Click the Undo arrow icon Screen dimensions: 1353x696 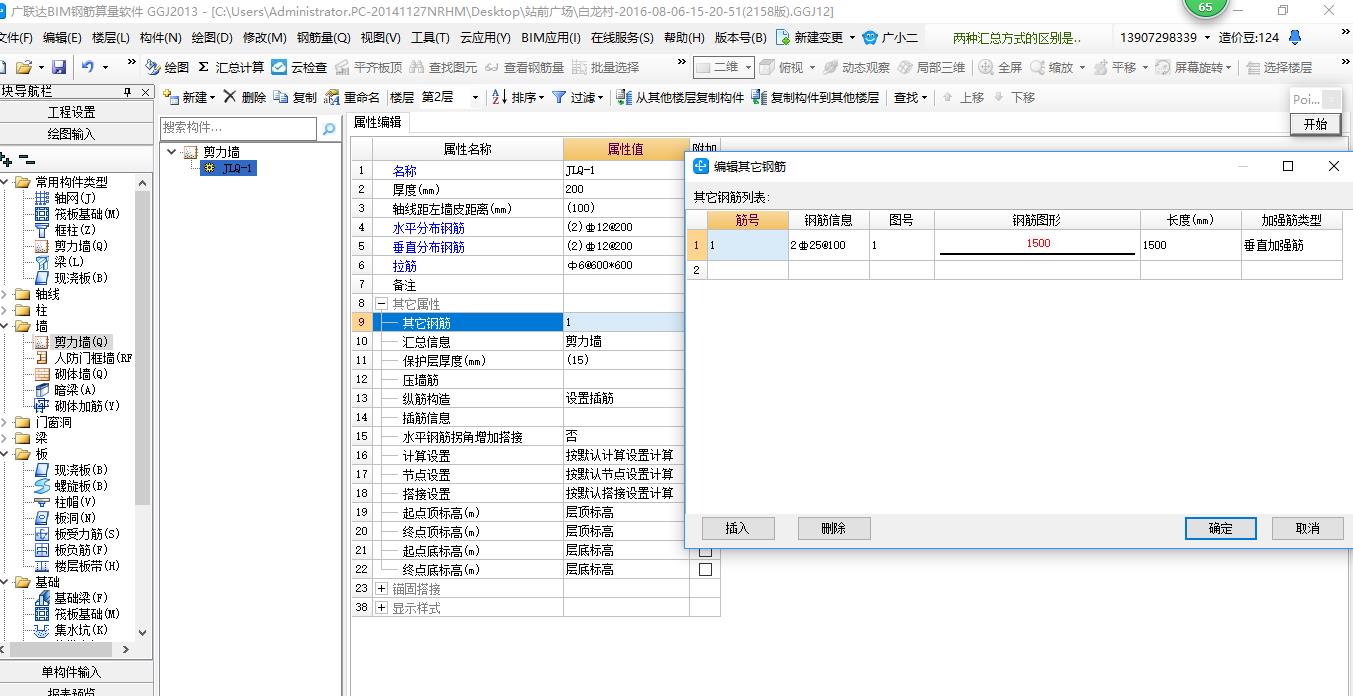(x=88, y=67)
